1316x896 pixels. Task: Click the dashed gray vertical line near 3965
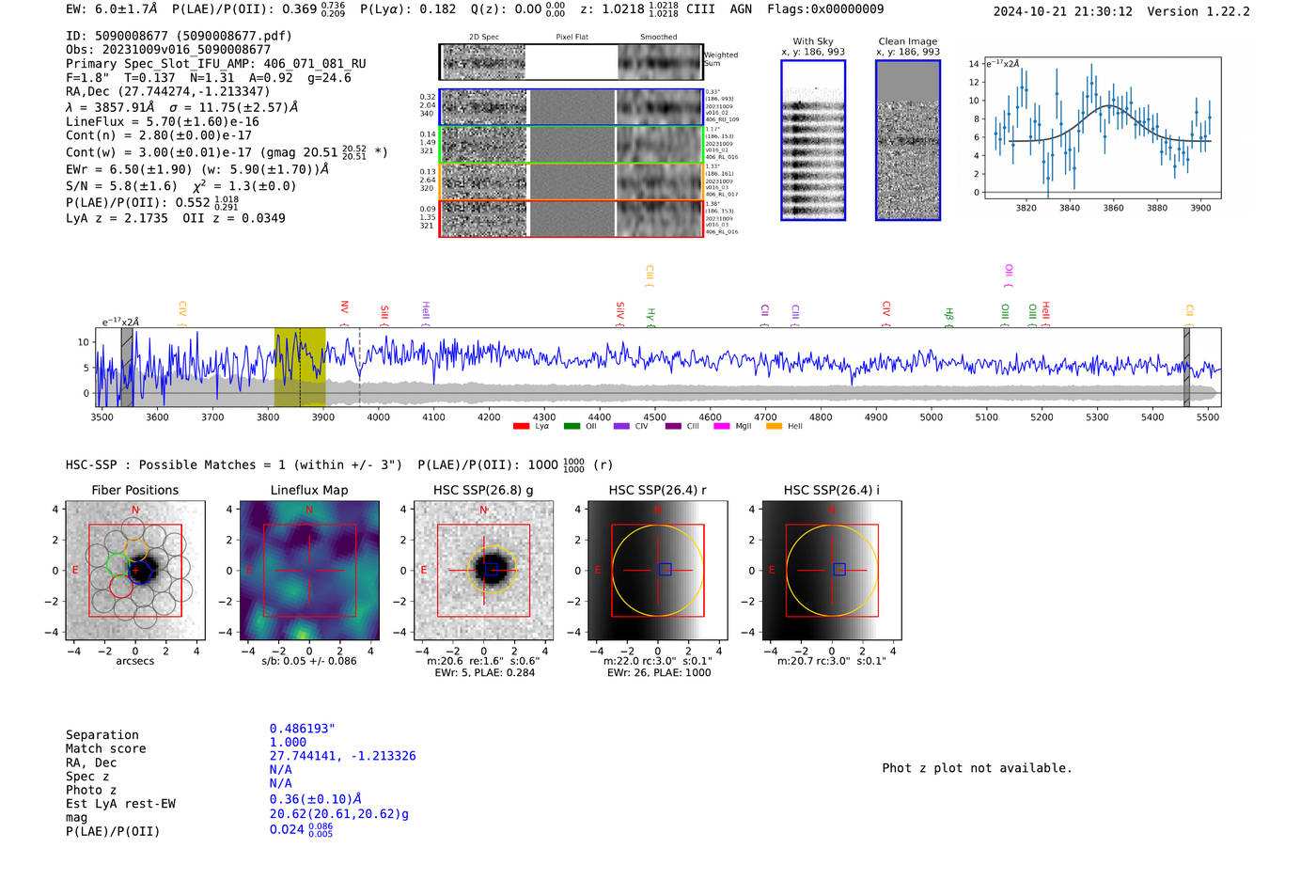[x=359, y=368]
